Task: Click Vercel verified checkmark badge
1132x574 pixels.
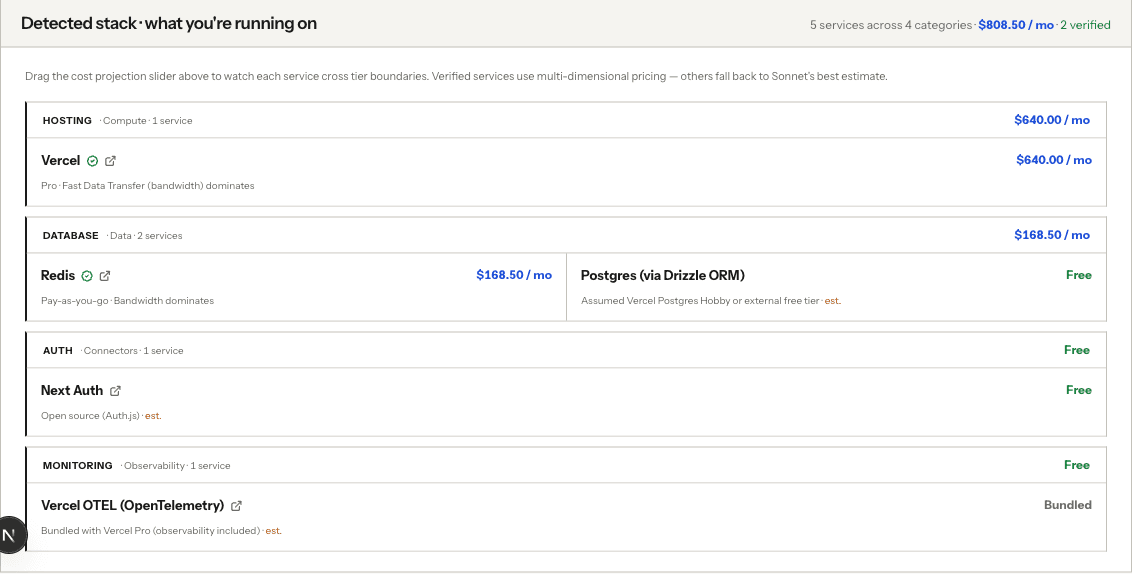Action: coord(92,161)
